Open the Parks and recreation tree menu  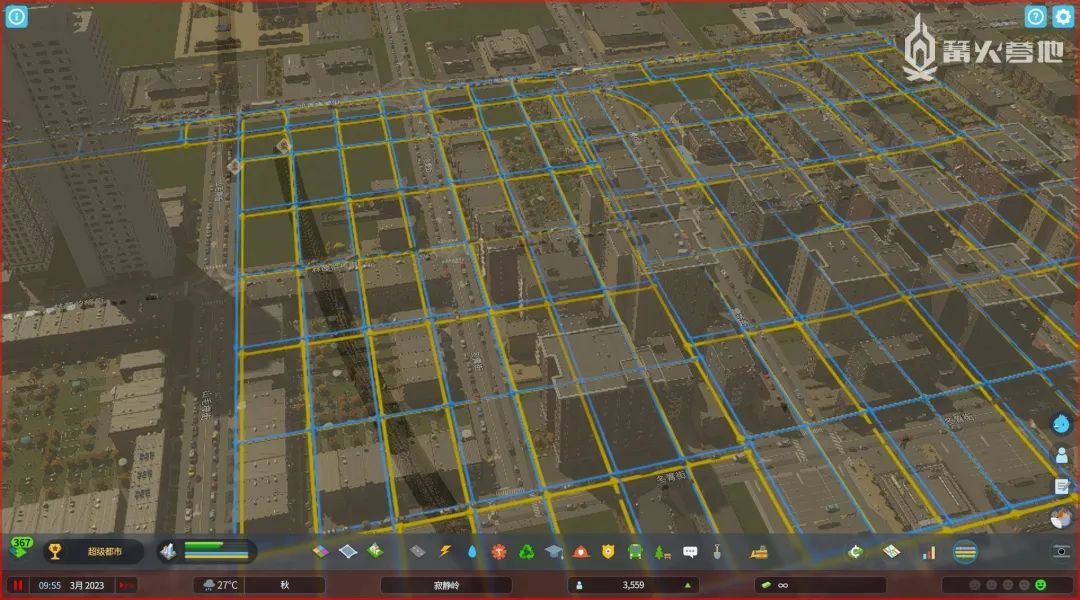[662, 552]
